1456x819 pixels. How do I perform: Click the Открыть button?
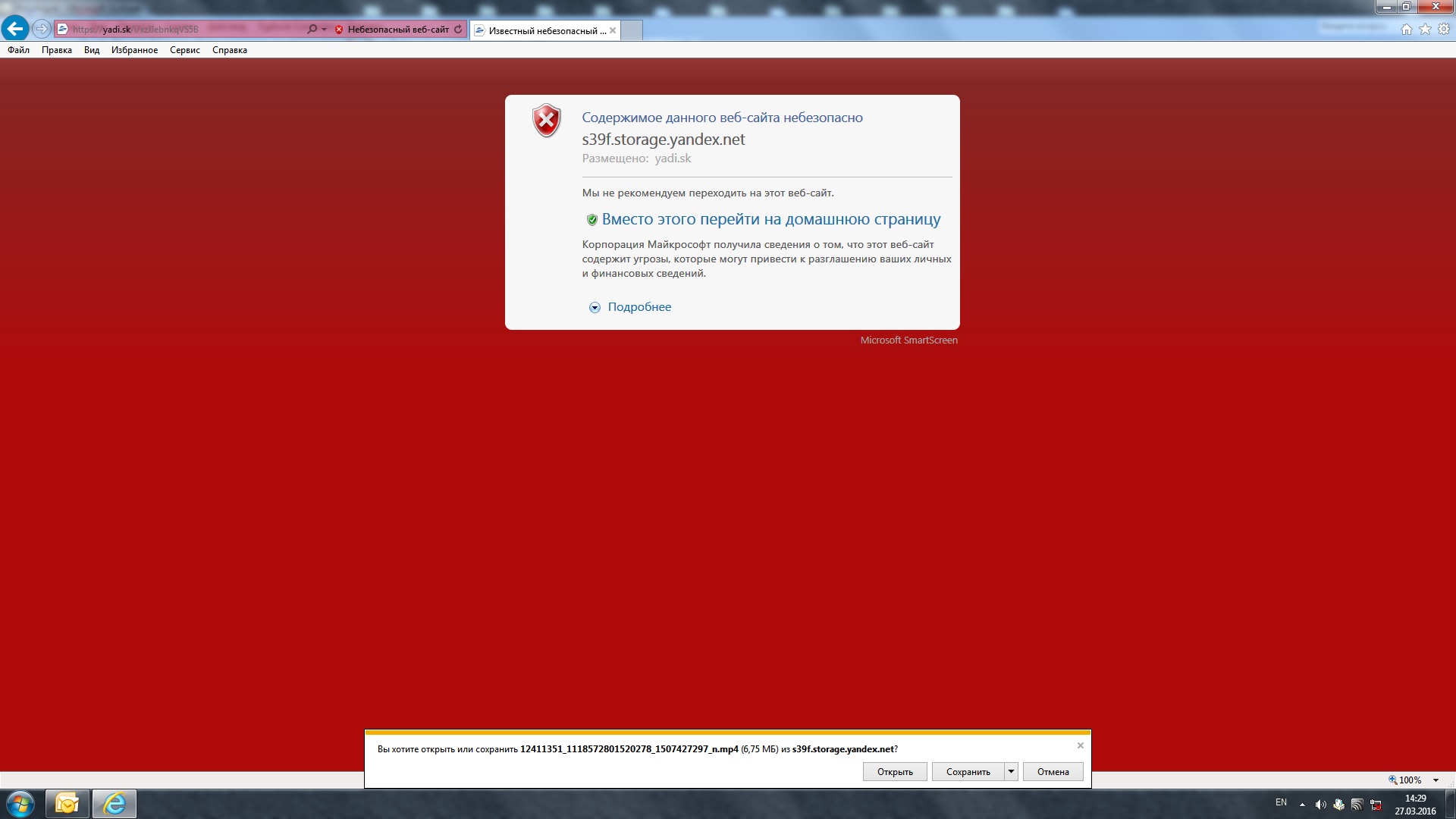895,771
